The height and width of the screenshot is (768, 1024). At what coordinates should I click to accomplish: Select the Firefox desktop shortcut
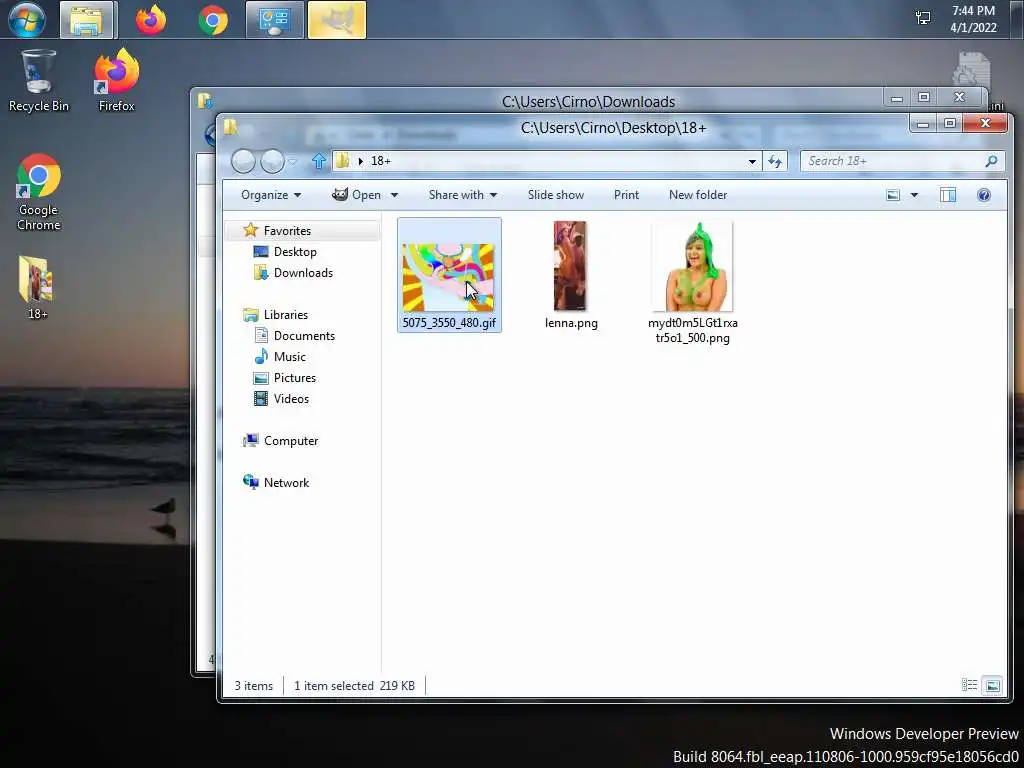(116, 80)
